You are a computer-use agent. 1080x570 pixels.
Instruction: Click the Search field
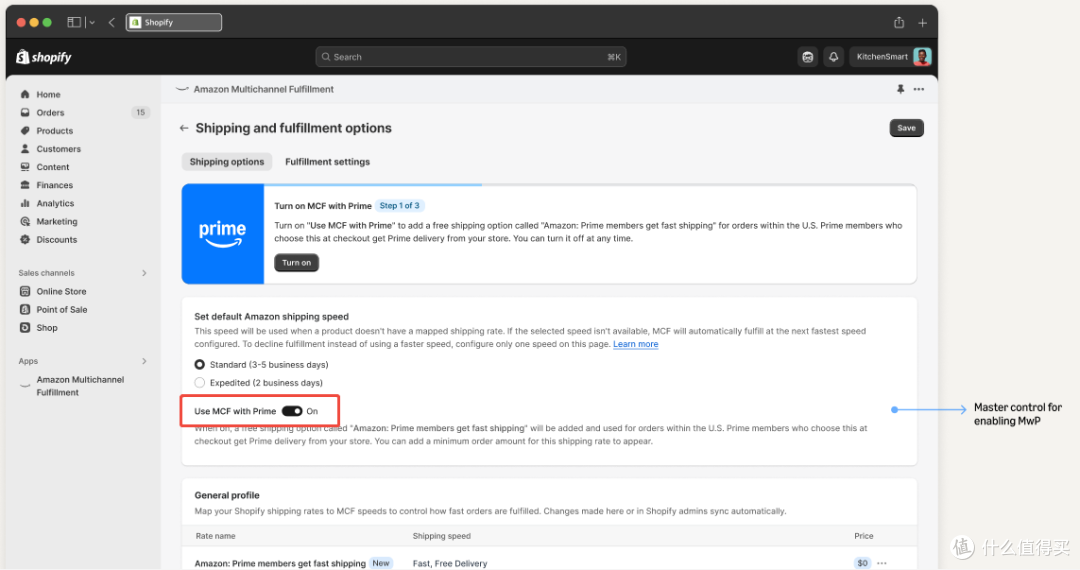click(470, 57)
